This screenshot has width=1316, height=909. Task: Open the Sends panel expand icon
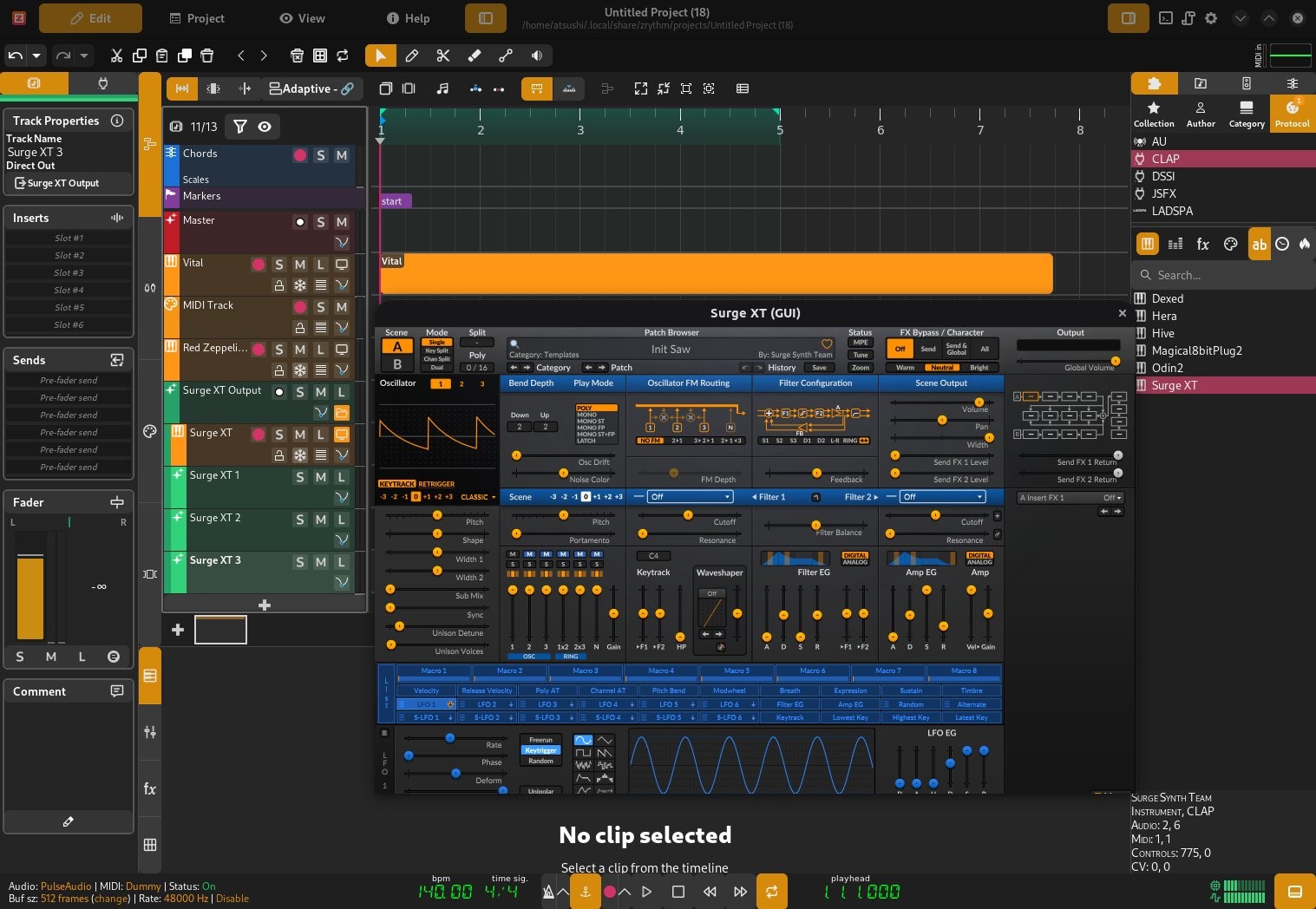(117, 360)
